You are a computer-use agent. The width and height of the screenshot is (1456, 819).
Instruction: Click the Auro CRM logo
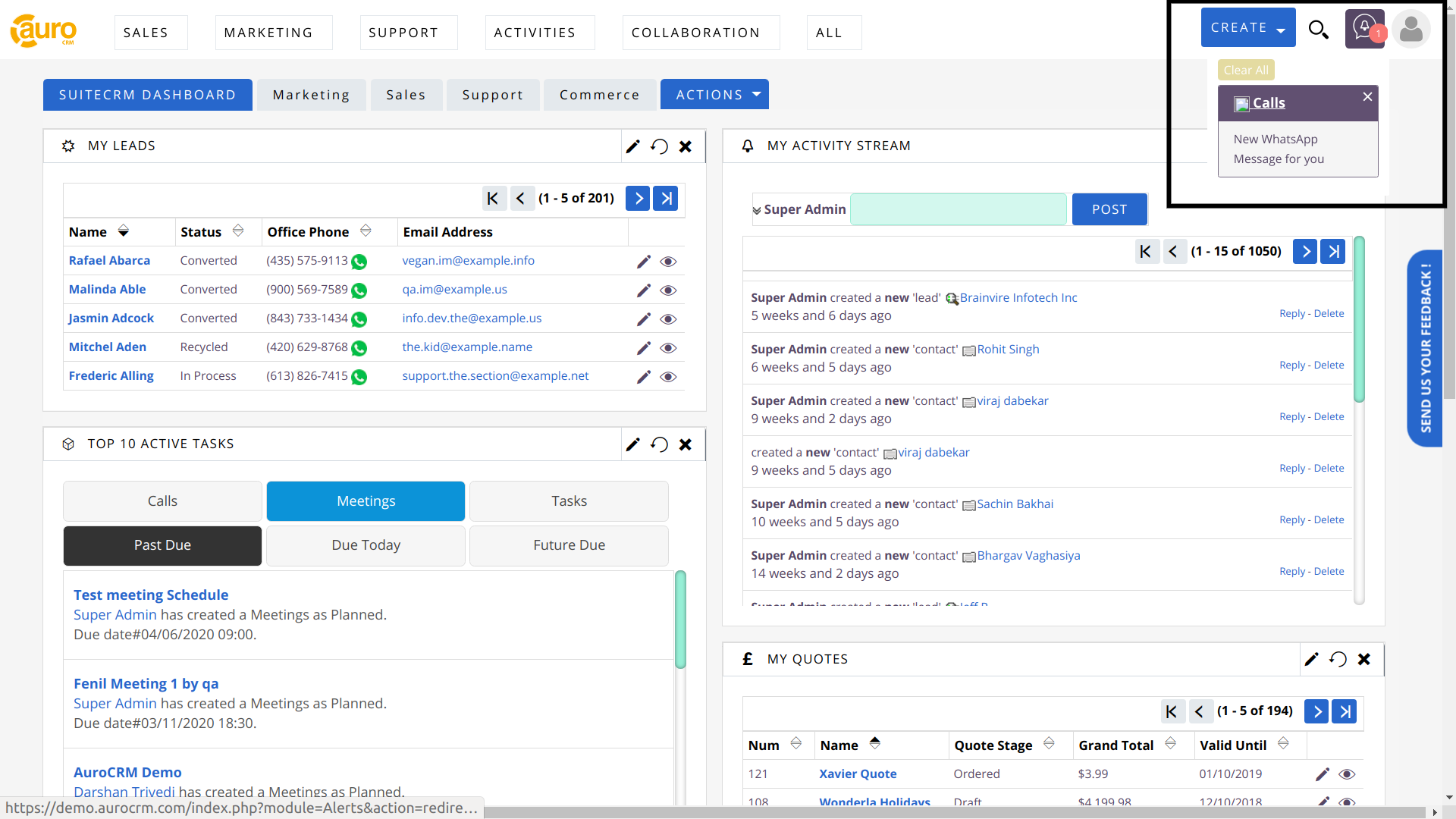click(x=43, y=31)
